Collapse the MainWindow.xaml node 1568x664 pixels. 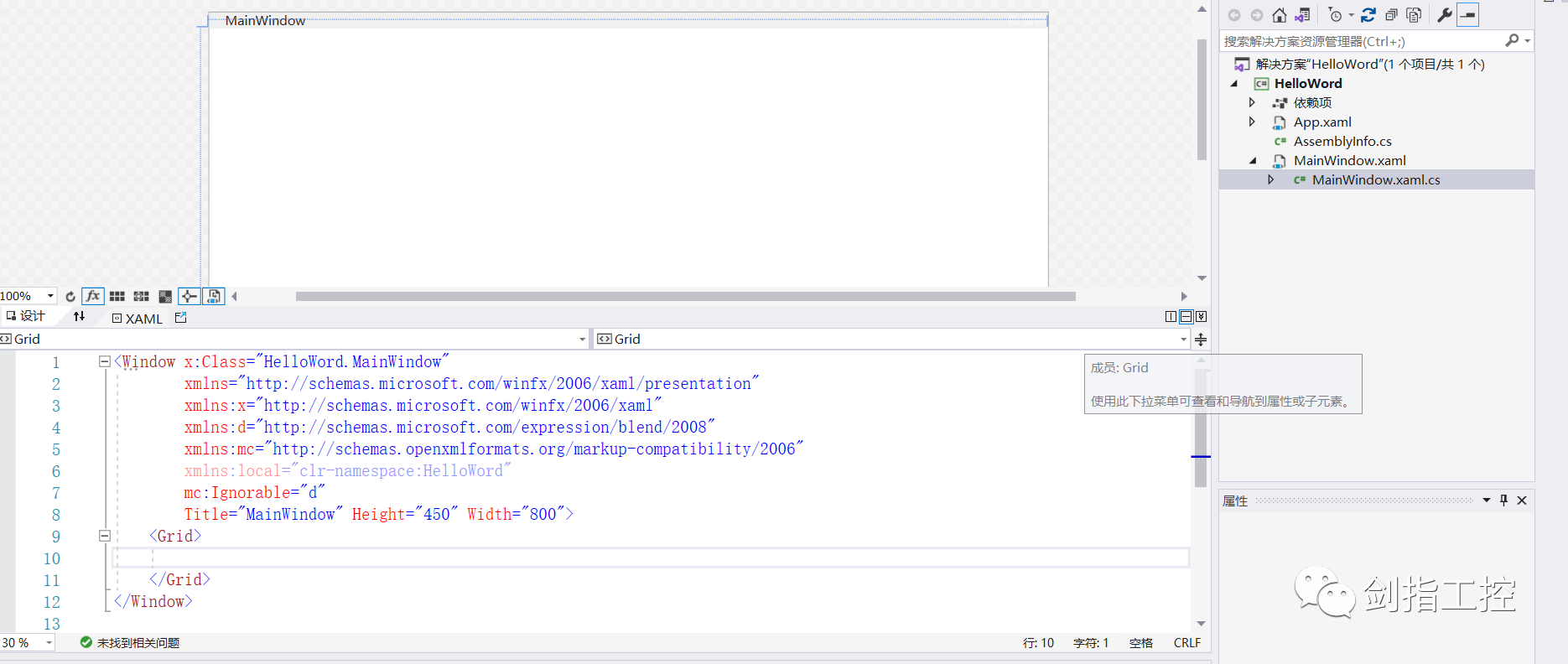coord(1253,161)
